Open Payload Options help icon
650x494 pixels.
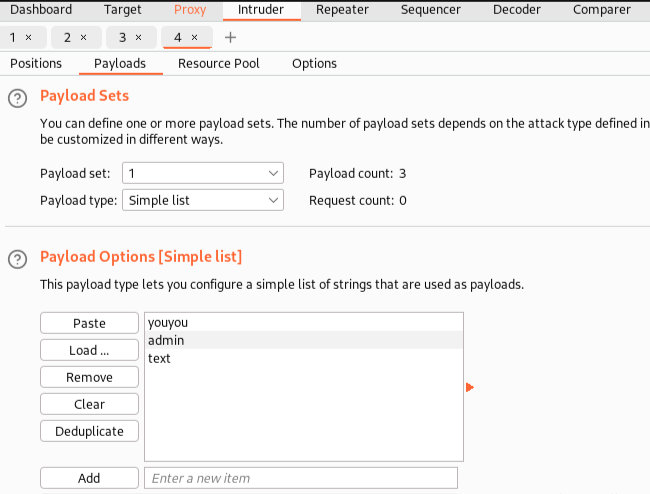(17, 259)
